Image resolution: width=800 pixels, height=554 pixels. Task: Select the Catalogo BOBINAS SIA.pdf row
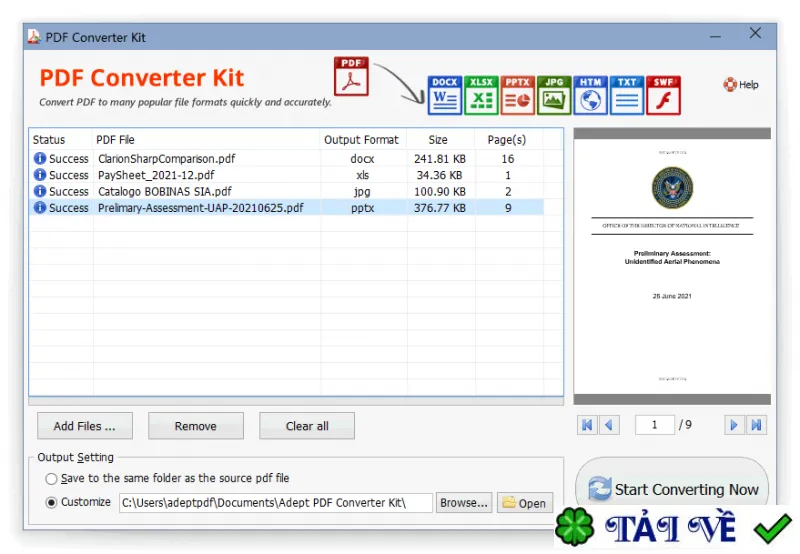[x=286, y=191]
